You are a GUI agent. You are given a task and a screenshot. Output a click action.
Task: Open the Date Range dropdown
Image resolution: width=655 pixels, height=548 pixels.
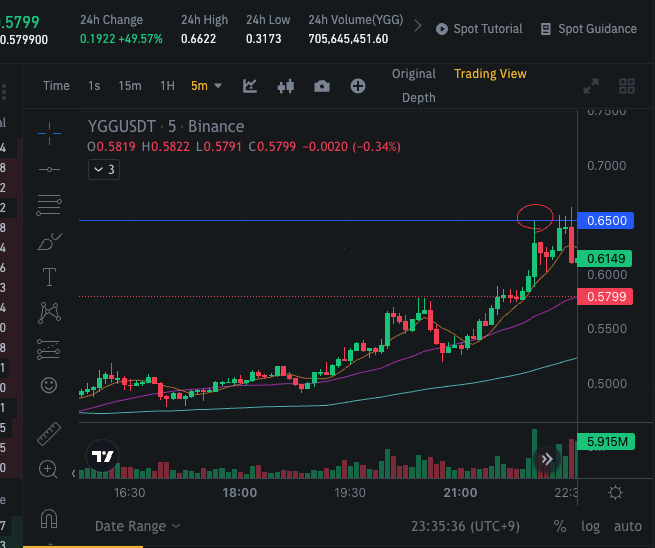click(137, 526)
